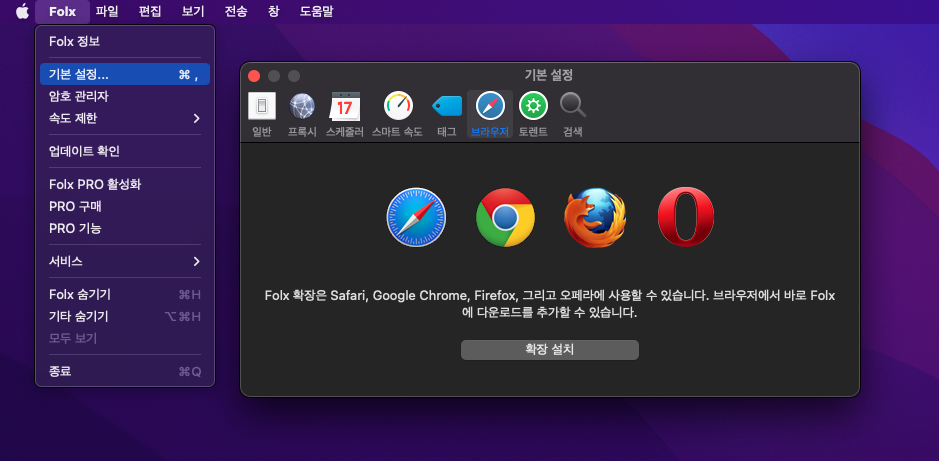939x461 pixels.
Task: Open the 프록시 preferences tab
Action: [x=302, y=114]
